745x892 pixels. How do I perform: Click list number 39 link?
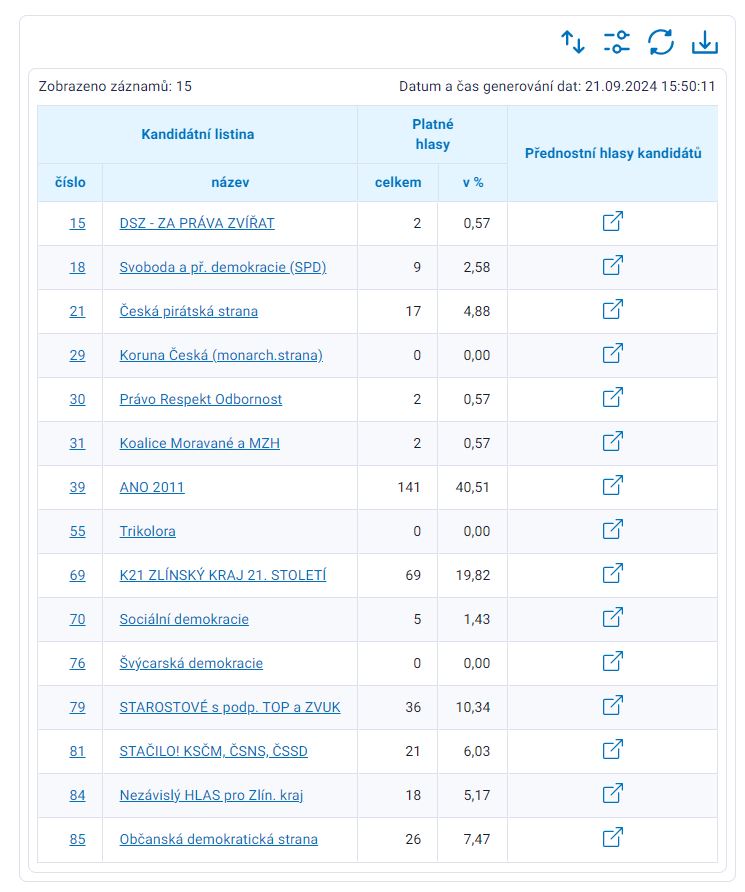click(77, 487)
